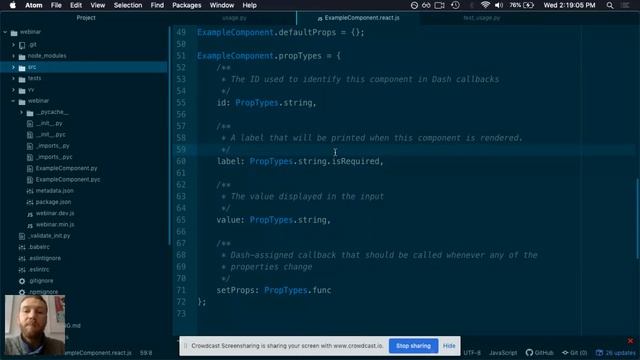Expand the .git folder chevron
Viewport: 640px width, 360px height.
click(x=13, y=45)
